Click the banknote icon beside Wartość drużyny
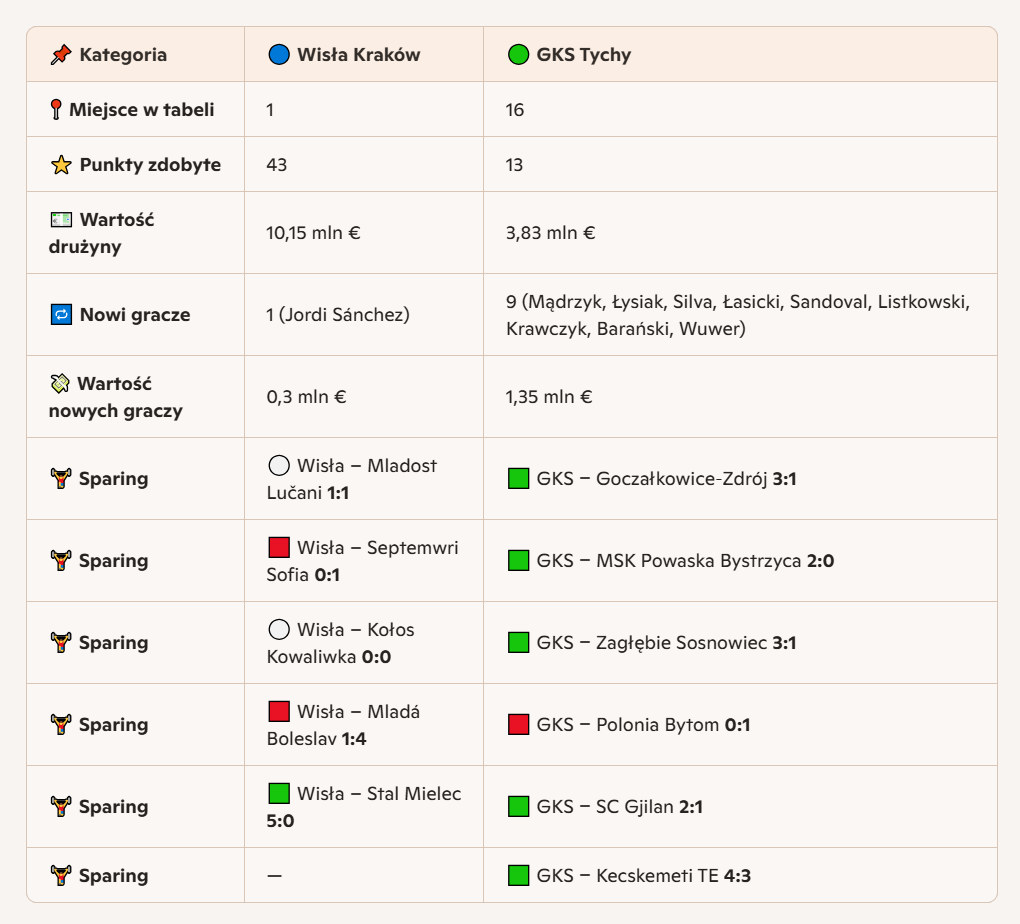This screenshot has height=924, width=1020. (61, 219)
